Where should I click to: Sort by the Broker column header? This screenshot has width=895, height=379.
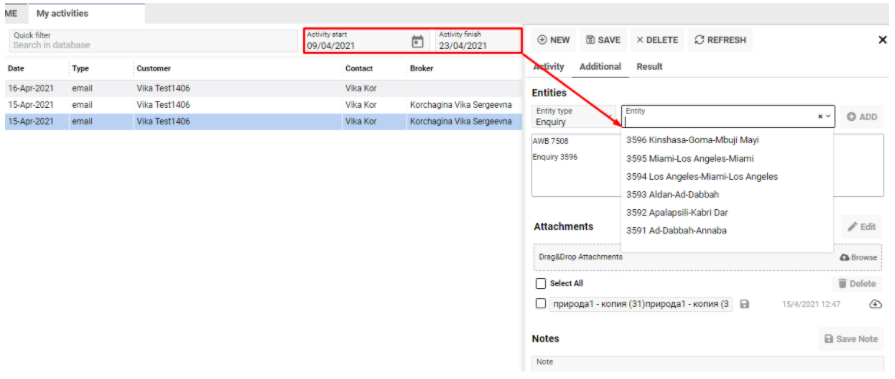coord(421,68)
